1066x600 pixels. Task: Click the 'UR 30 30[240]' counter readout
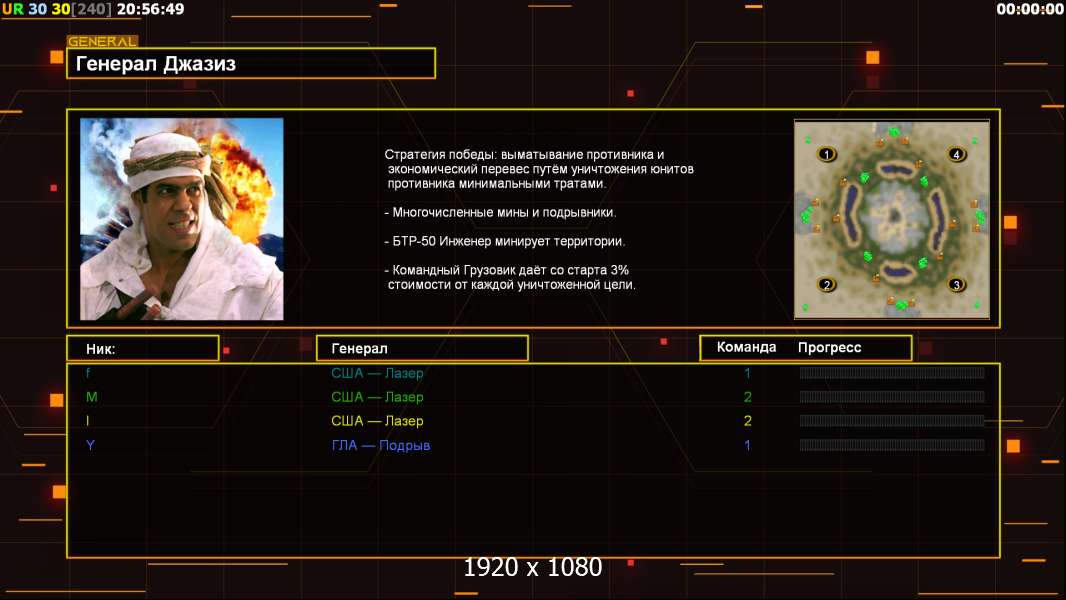(x=56, y=10)
